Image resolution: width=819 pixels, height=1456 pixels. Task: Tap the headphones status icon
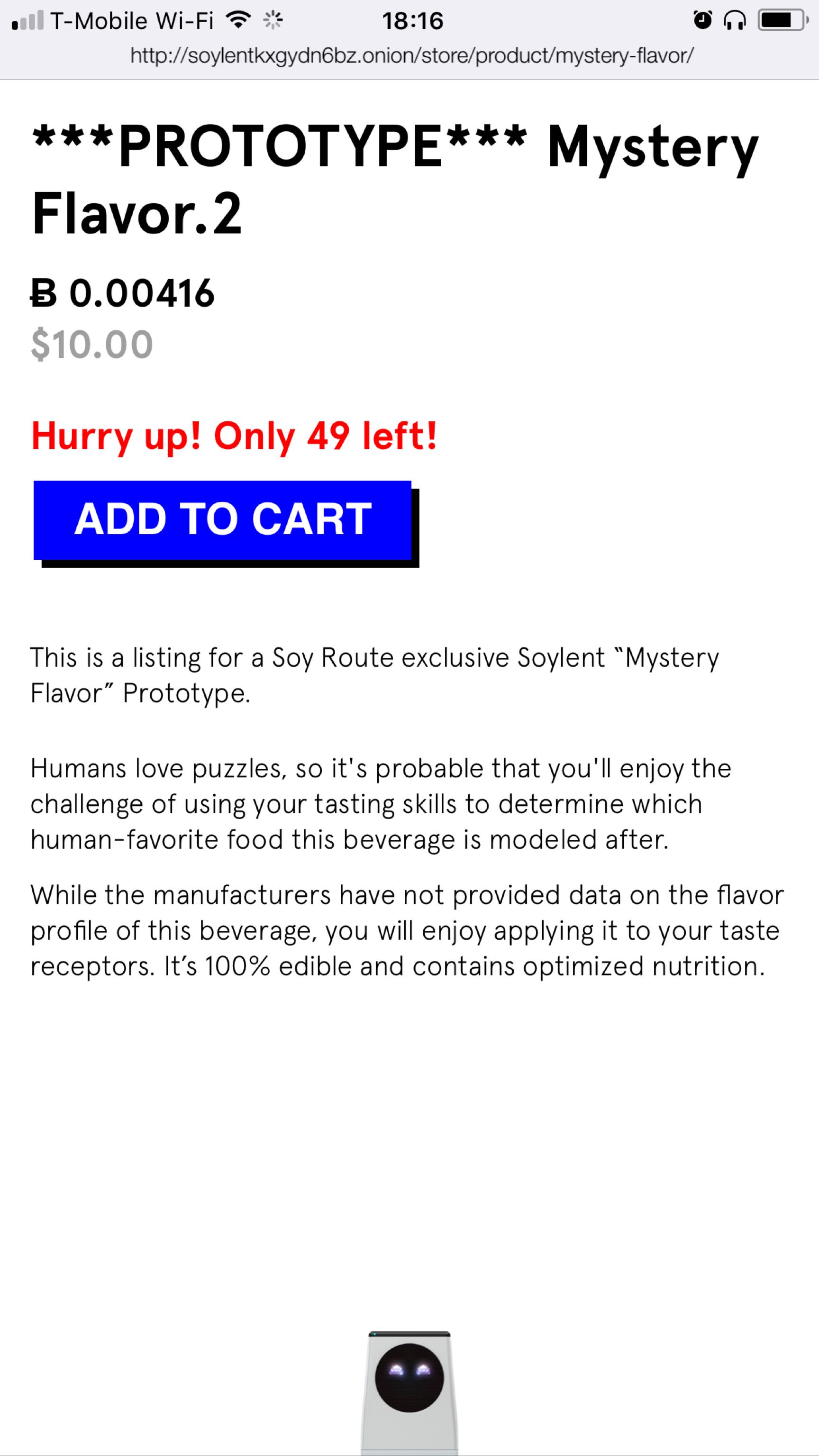click(735, 21)
